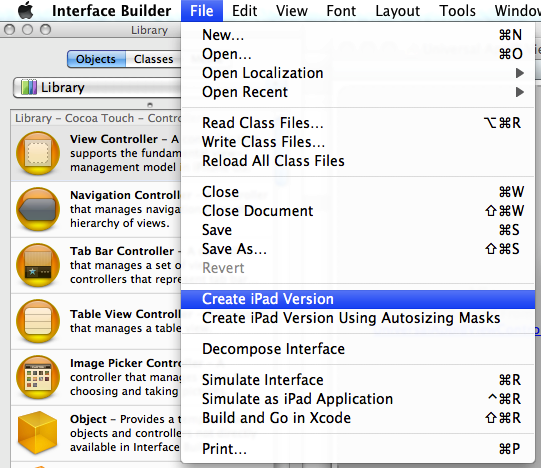This screenshot has width=541, height=468.
Task: Click the Image Picker Controller icon
Action: [38, 377]
